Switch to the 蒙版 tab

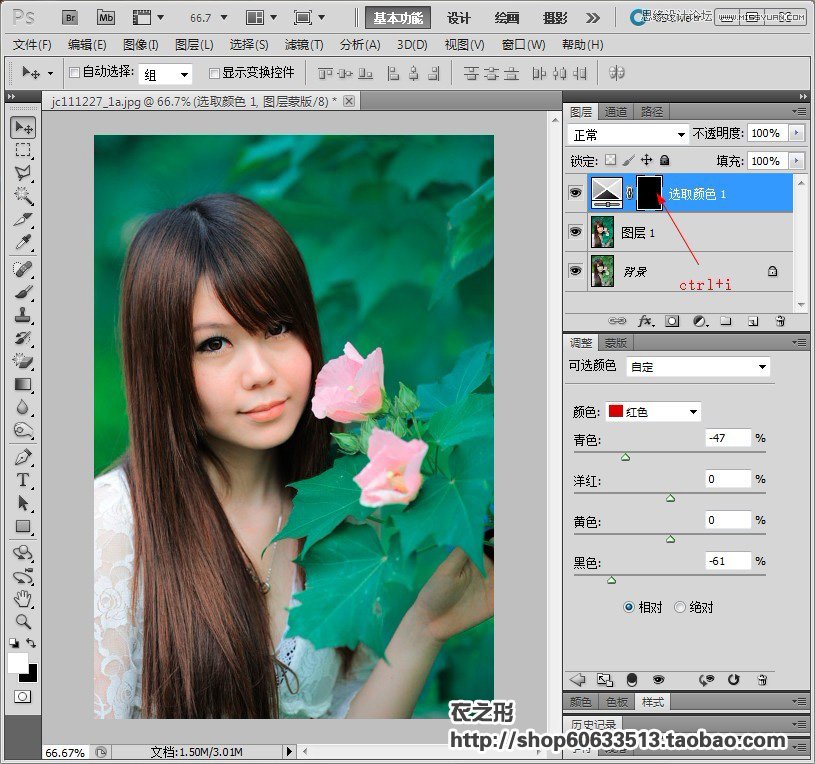[x=616, y=343]
